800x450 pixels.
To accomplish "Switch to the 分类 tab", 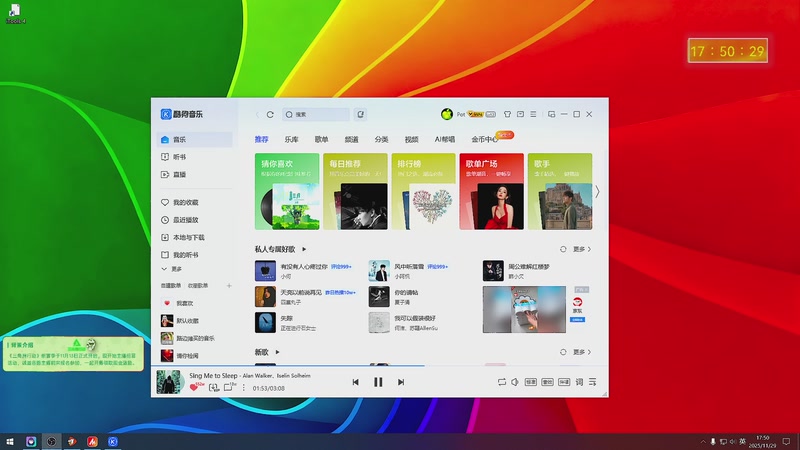I will click(x=381, y=139).
